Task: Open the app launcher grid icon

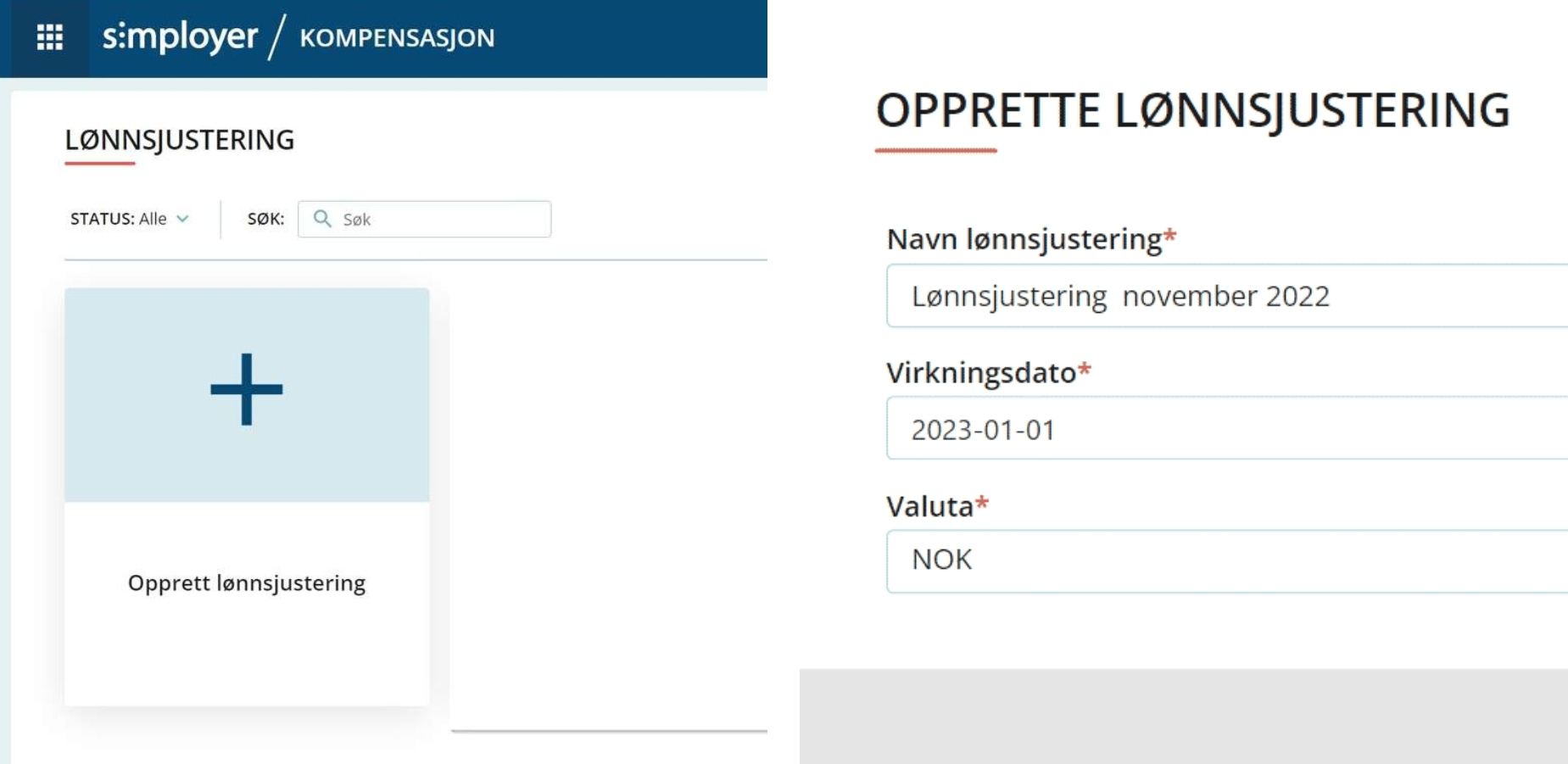Action: click(x=50, y=37)
